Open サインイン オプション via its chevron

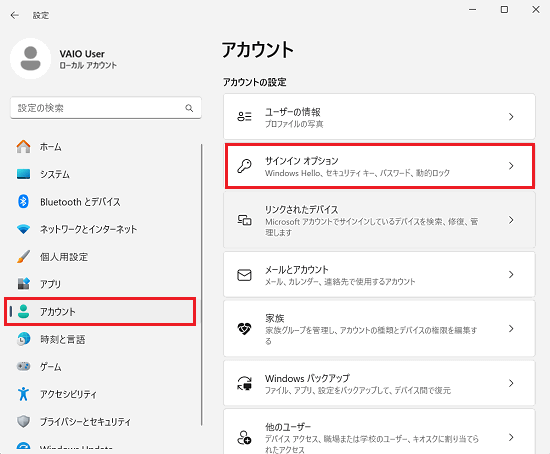[x=511, y=166]
